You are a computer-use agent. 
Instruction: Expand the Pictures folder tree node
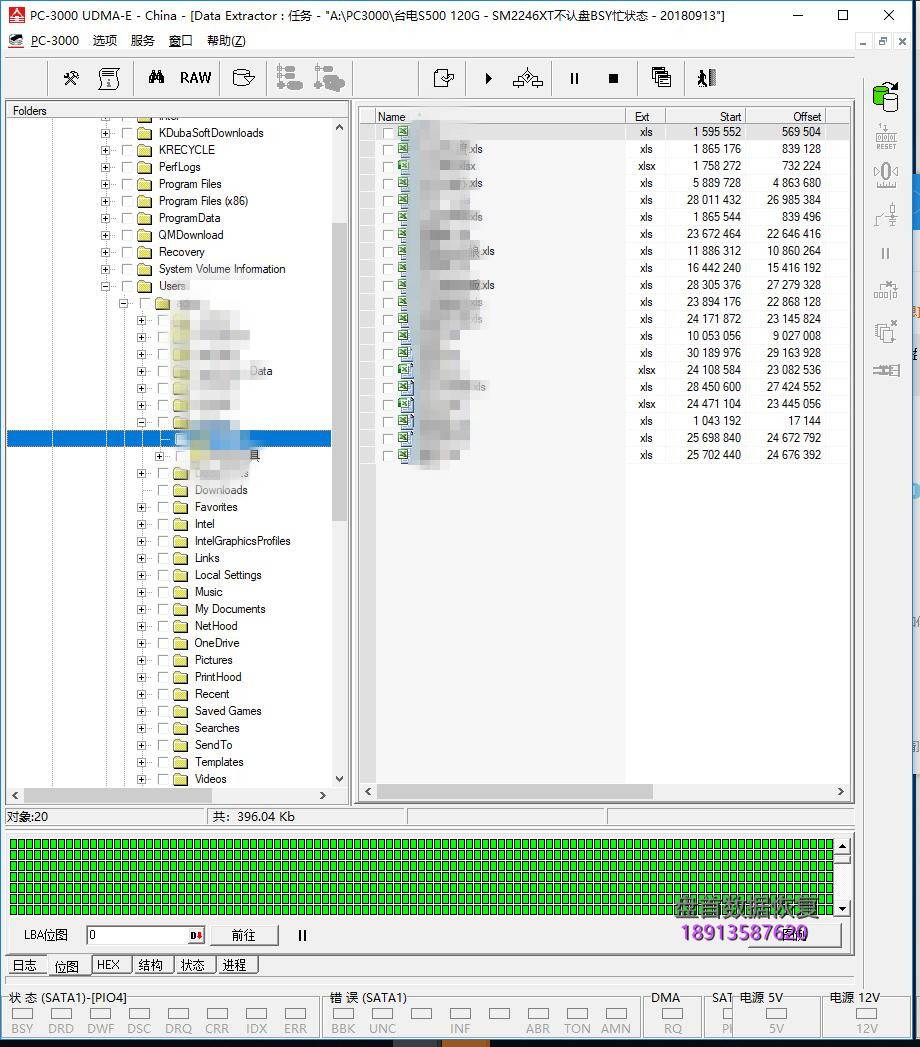tap(141, 660)
